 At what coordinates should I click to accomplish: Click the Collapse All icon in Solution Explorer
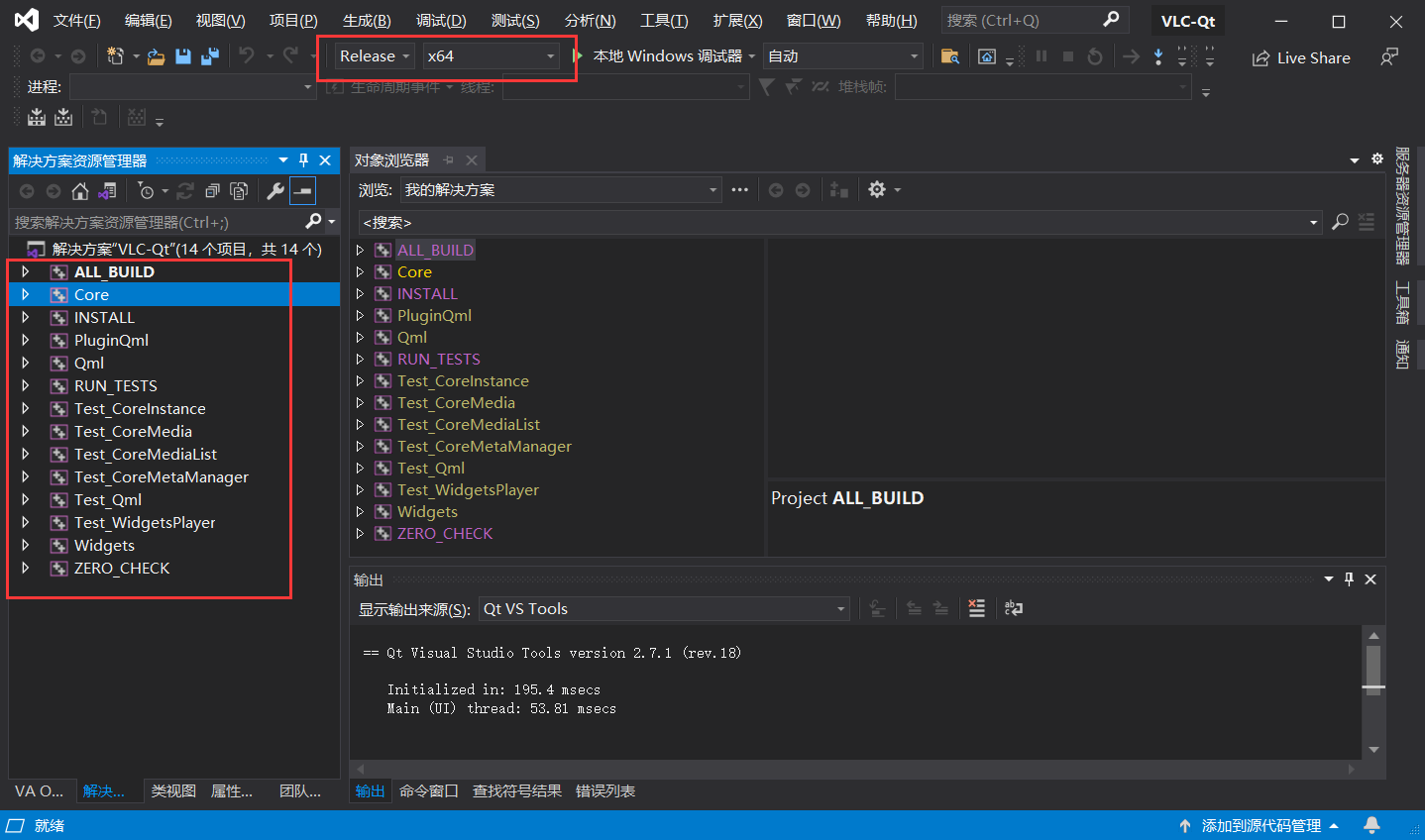212,191
